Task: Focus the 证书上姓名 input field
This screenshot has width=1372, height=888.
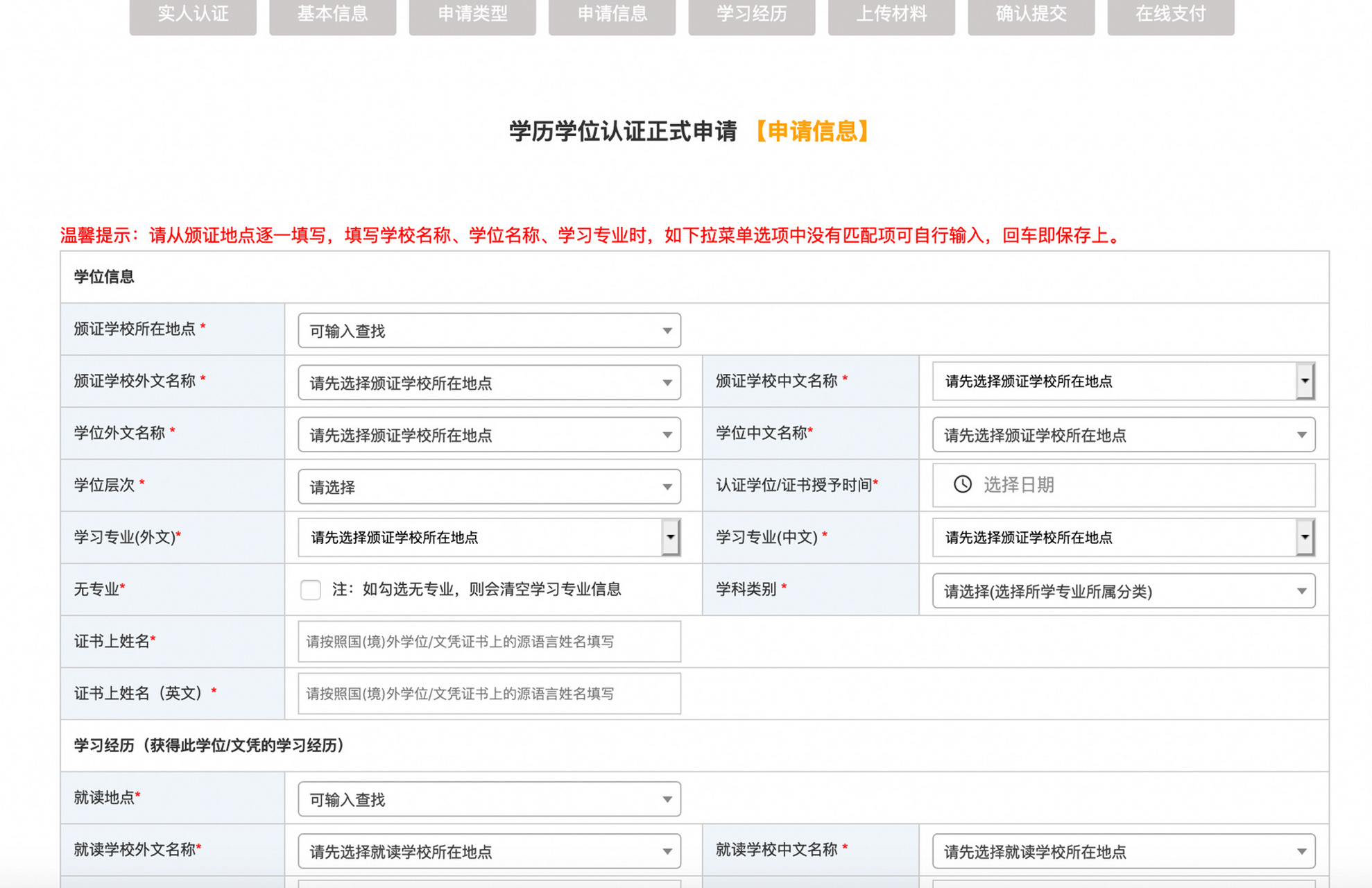Action: pos(490,641)
